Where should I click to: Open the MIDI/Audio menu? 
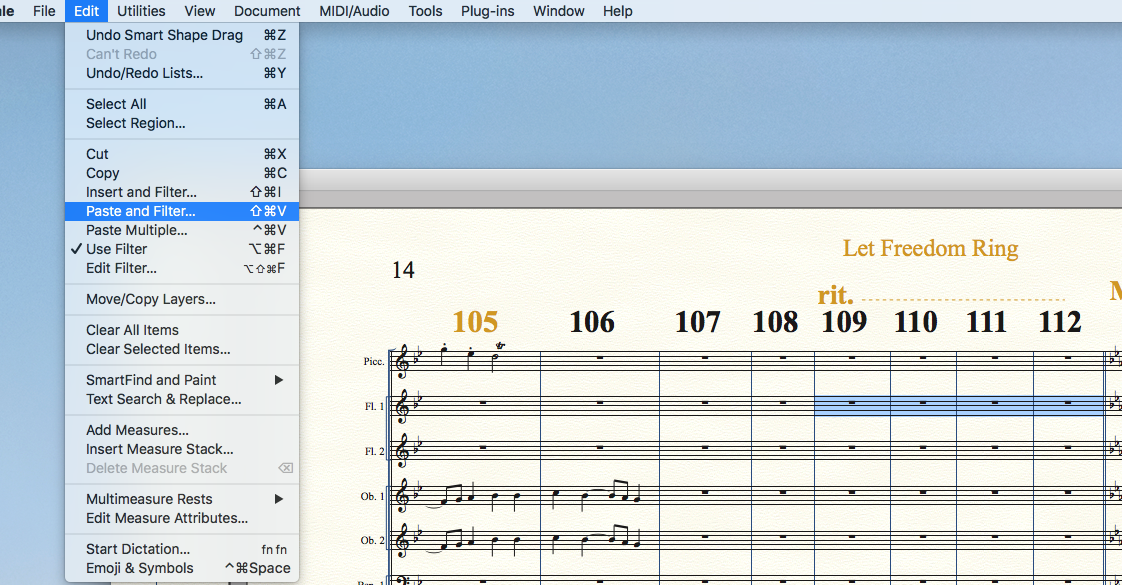point(354,11)
